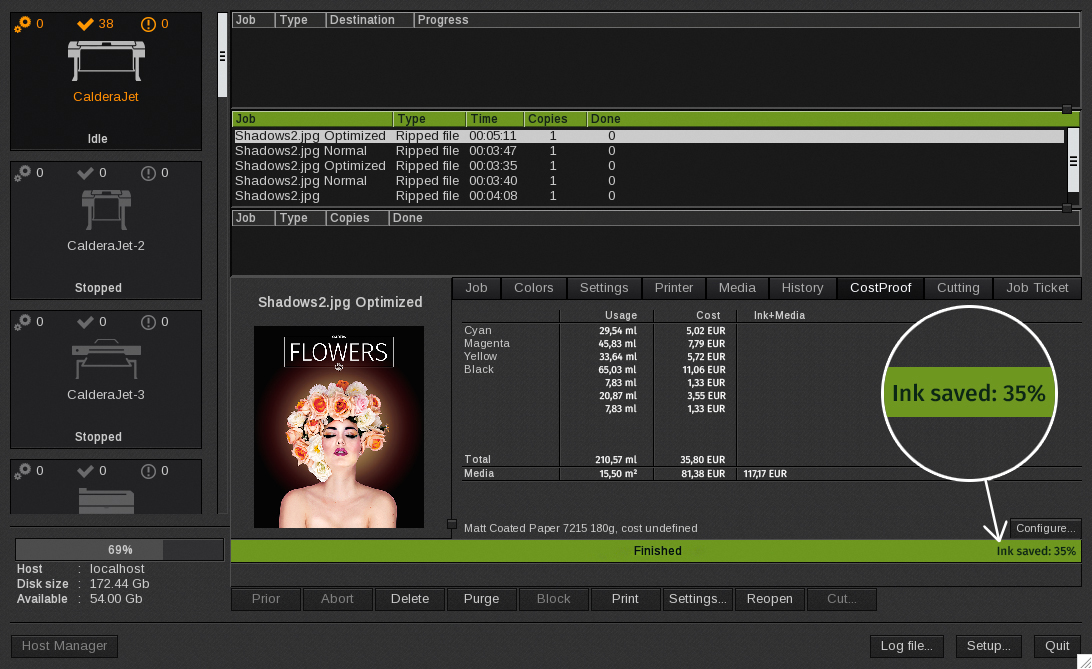Click CalderaJet error warning icon
Image resolution: width=1092 pixels, height=669 pixels.
pos(149,24)
